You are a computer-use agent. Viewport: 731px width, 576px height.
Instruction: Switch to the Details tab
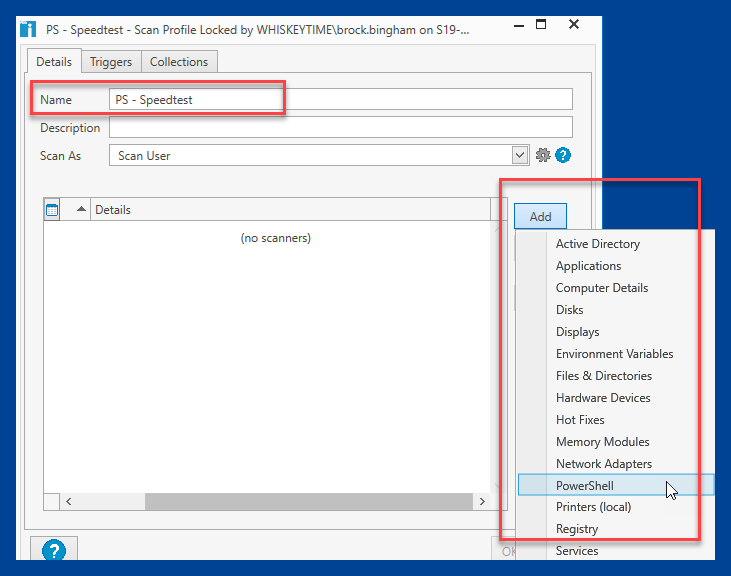[54, 62]
